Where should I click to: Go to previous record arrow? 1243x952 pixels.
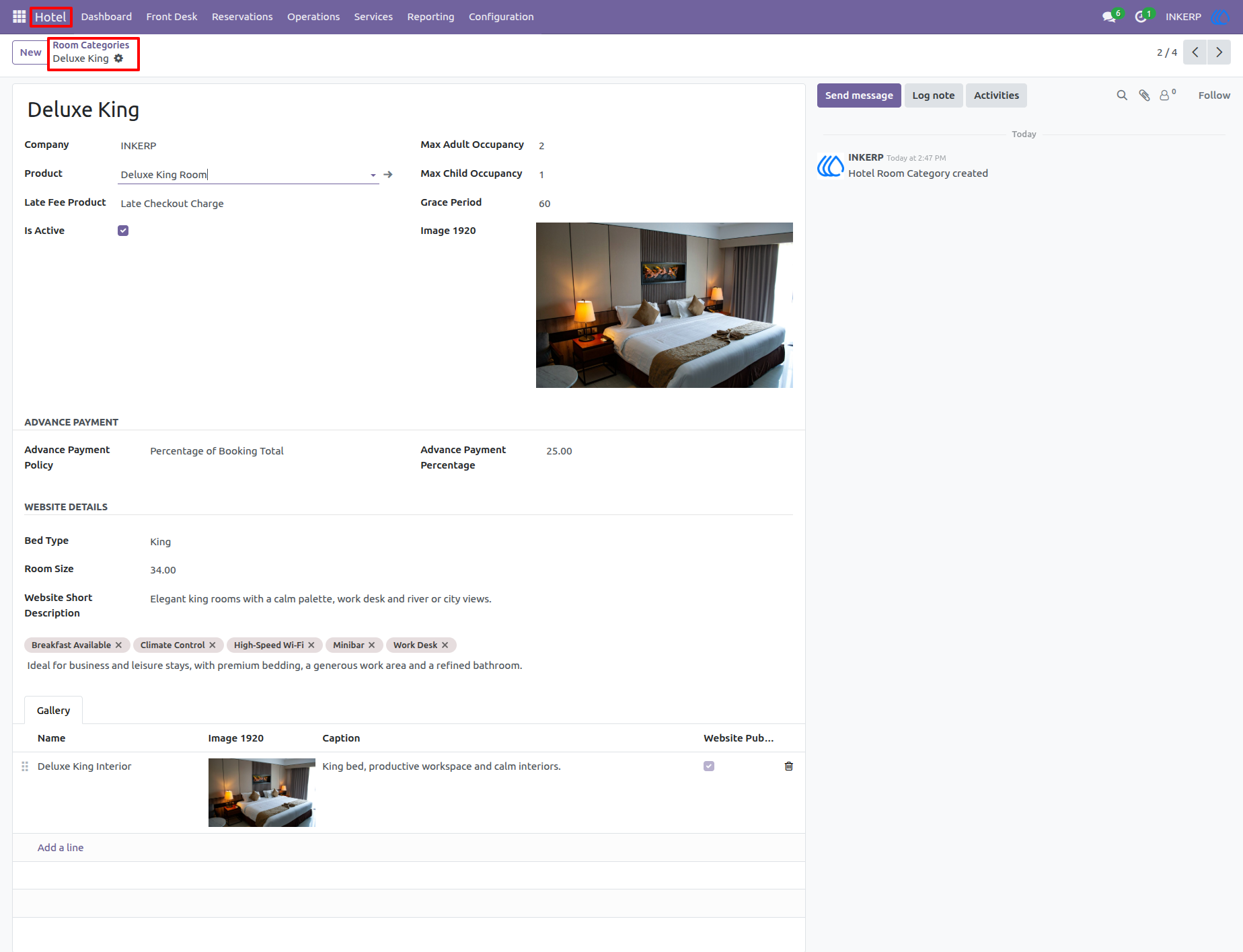point(1195,52)
